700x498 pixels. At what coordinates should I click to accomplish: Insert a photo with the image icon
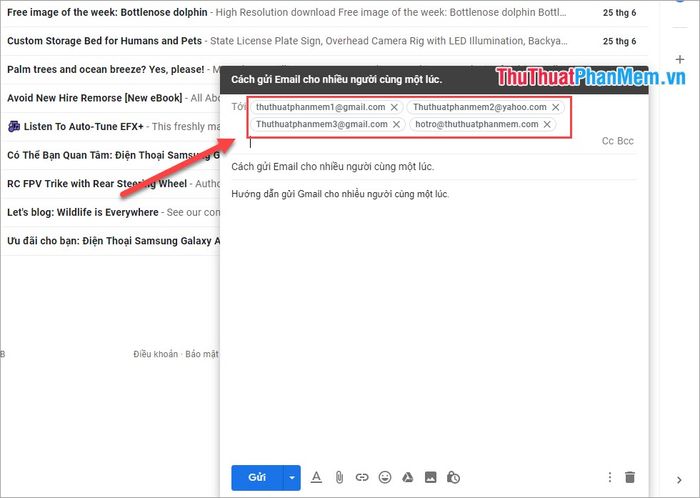click(430, 477)
